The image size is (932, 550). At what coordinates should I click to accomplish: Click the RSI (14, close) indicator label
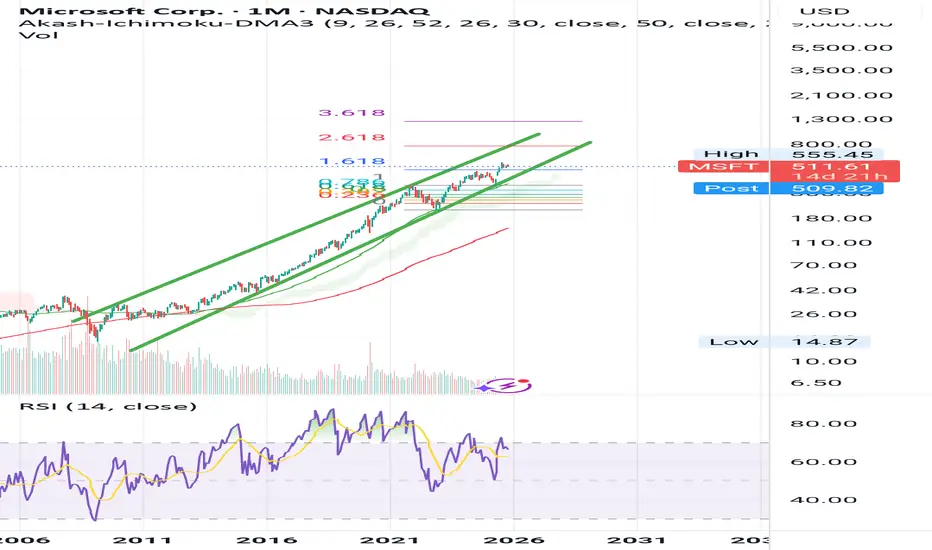[108, 406]
